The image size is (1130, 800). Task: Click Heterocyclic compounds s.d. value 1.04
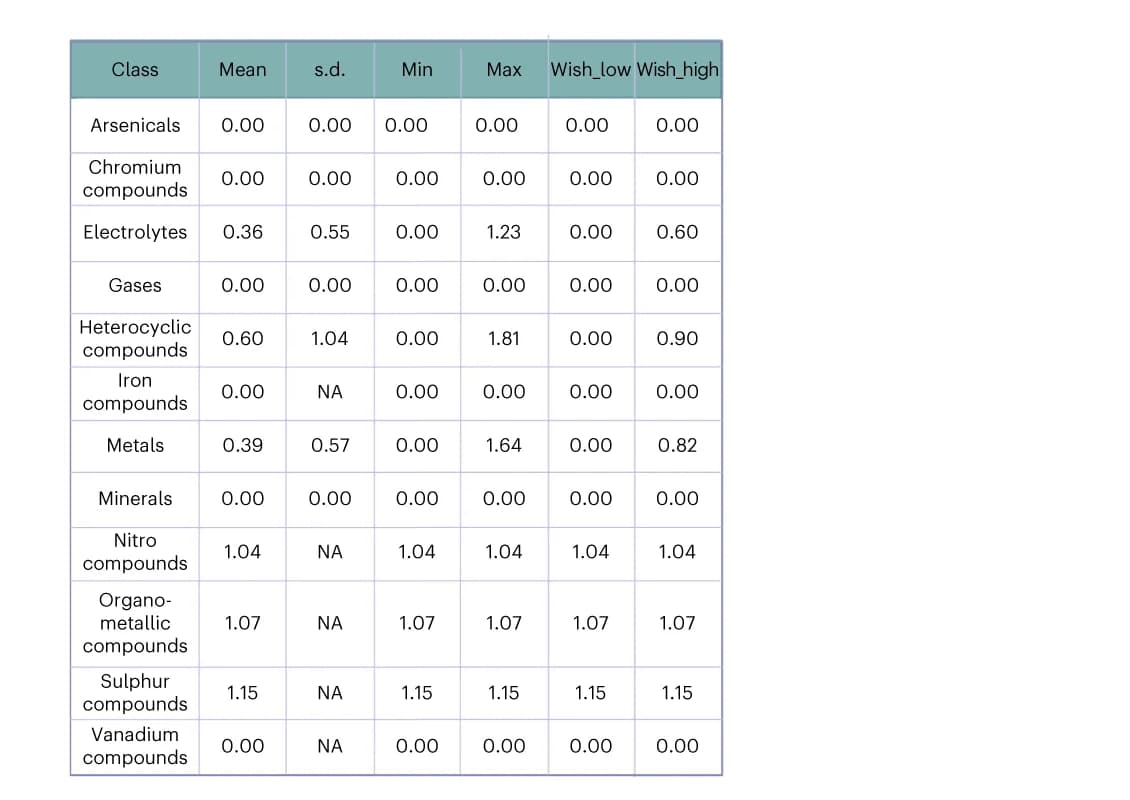pyautogui.click(x=330, y=339)
